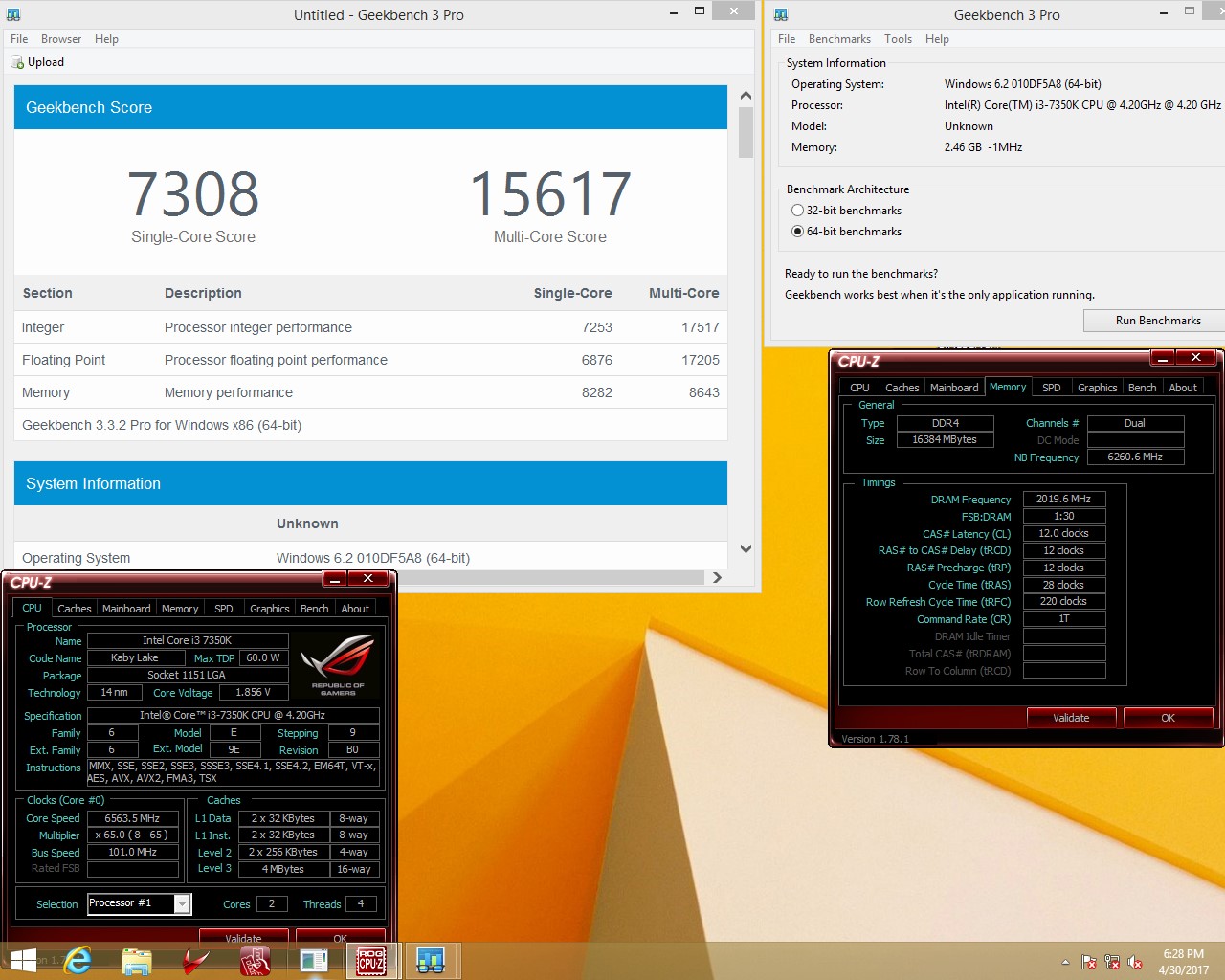Viewport: 1225px width, 980px height.
Task: Click the vertical scrollbar thumb in results
Action: tap(746, 132)
